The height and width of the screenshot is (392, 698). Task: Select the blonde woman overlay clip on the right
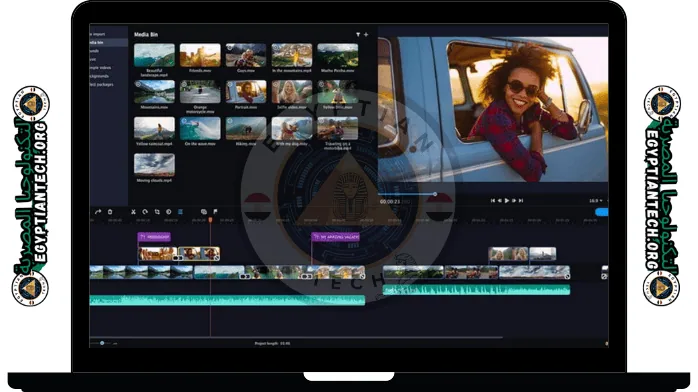point(508,254)
